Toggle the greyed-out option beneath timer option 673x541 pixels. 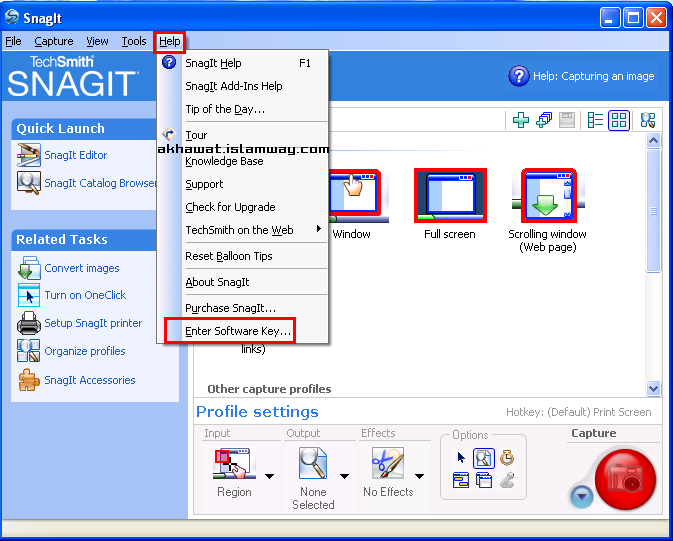click(x=507, y=480)
